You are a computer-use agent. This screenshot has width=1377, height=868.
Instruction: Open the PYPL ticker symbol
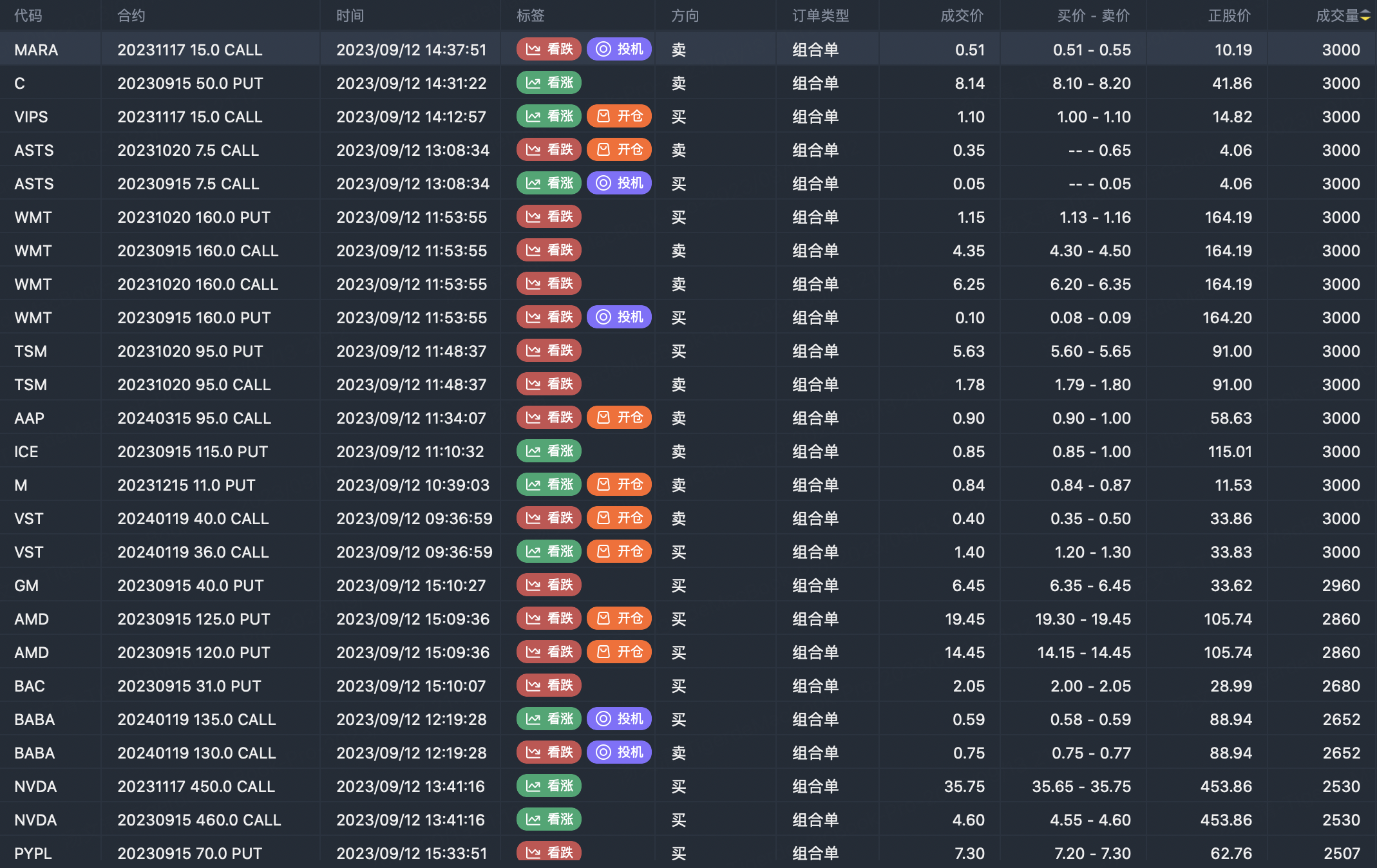[33, 853]
